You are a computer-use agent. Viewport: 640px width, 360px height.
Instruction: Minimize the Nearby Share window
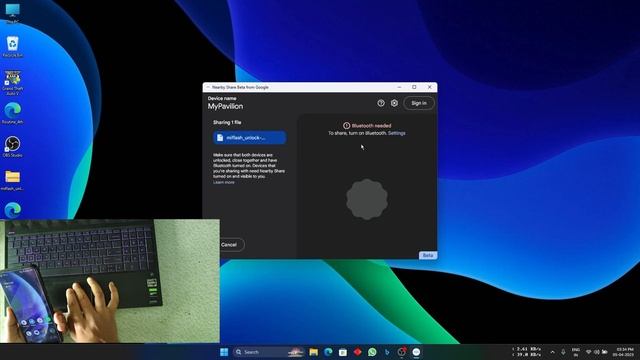[399, 87]
